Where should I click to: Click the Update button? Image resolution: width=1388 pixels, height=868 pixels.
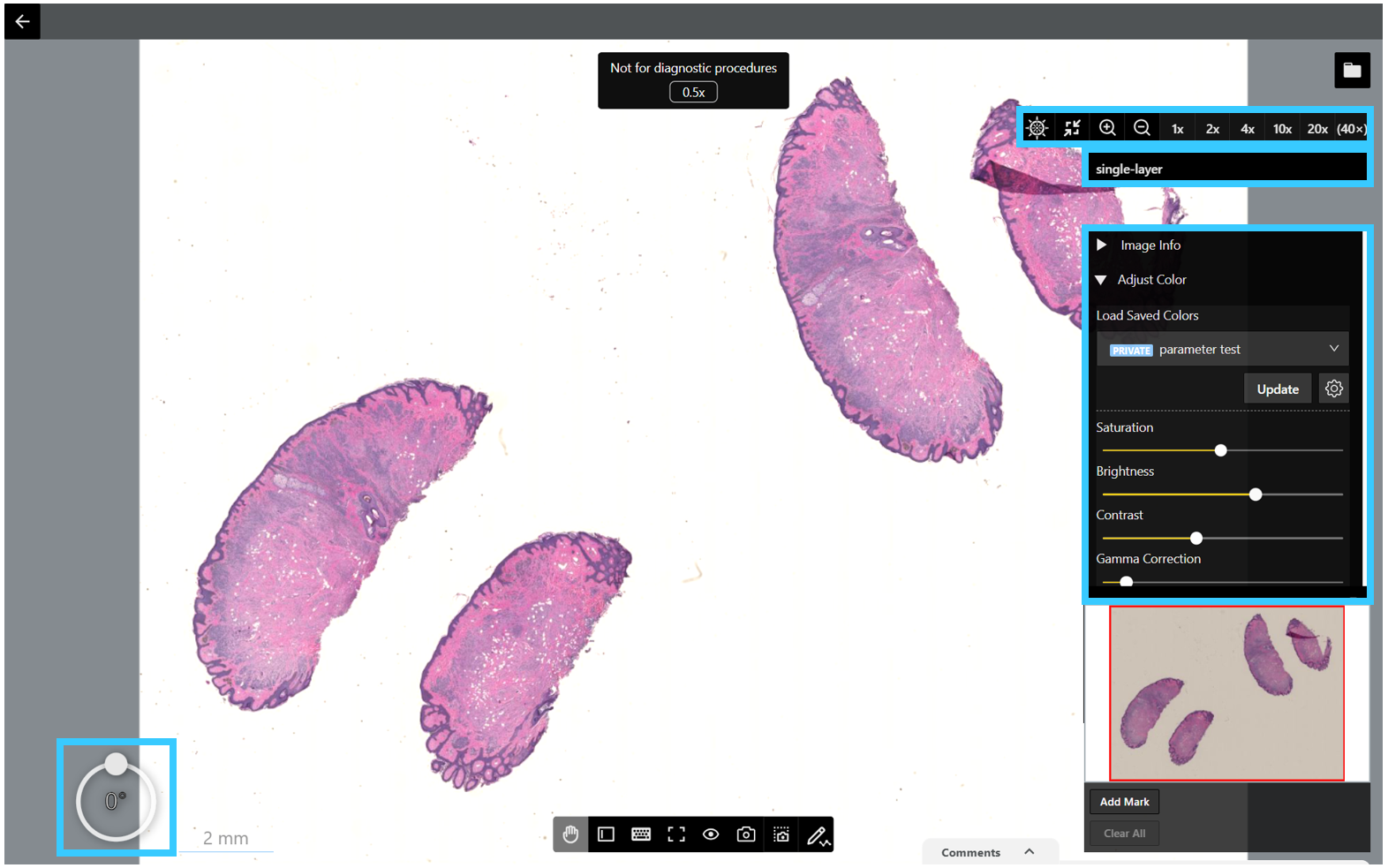point(1278,389)
